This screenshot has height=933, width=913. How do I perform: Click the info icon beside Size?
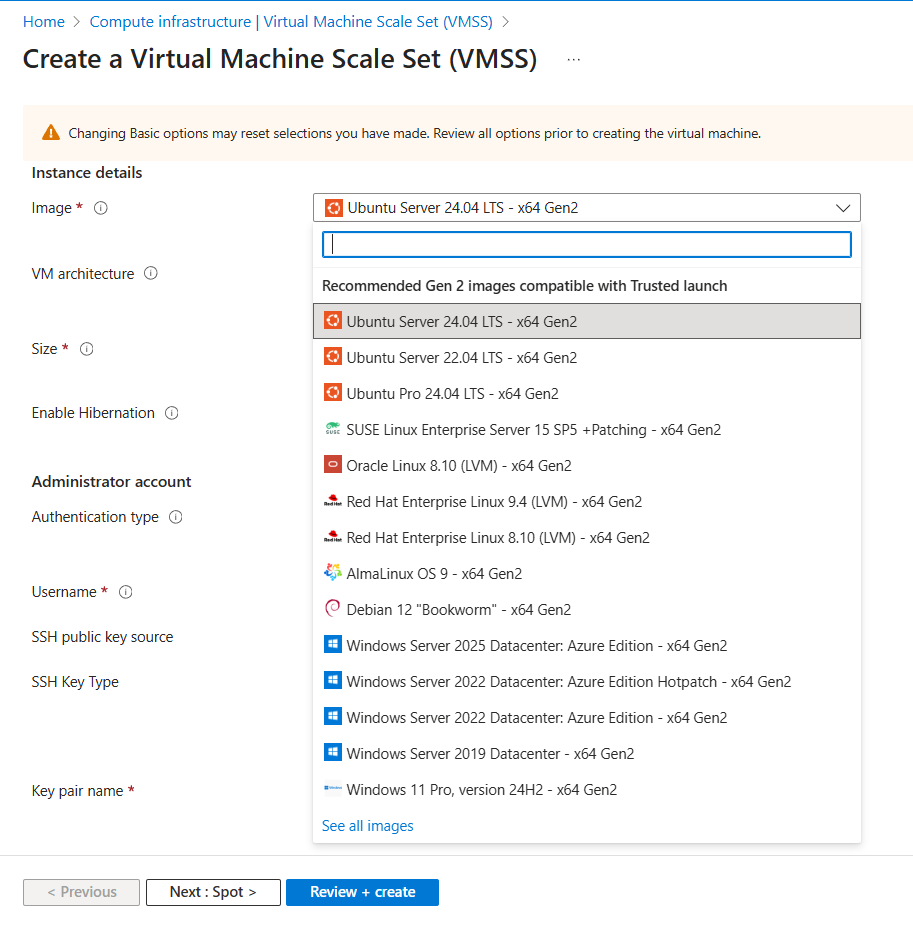(x=87, y=349)
